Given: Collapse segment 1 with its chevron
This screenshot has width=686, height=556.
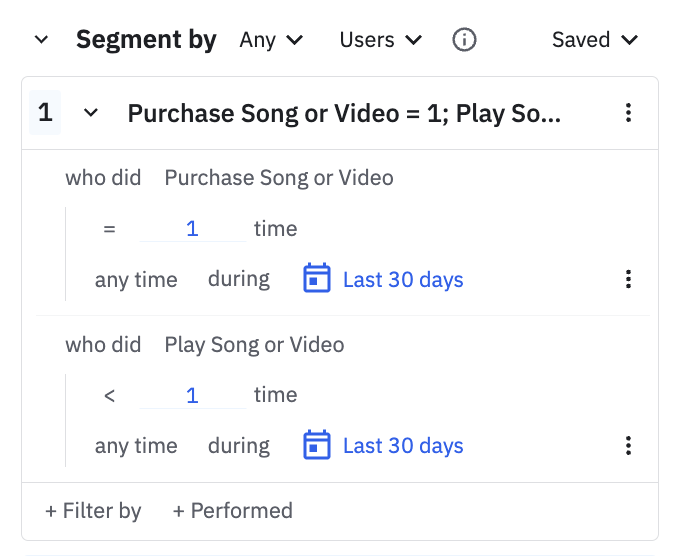Looking at the screenshot, I should [91, 113].
